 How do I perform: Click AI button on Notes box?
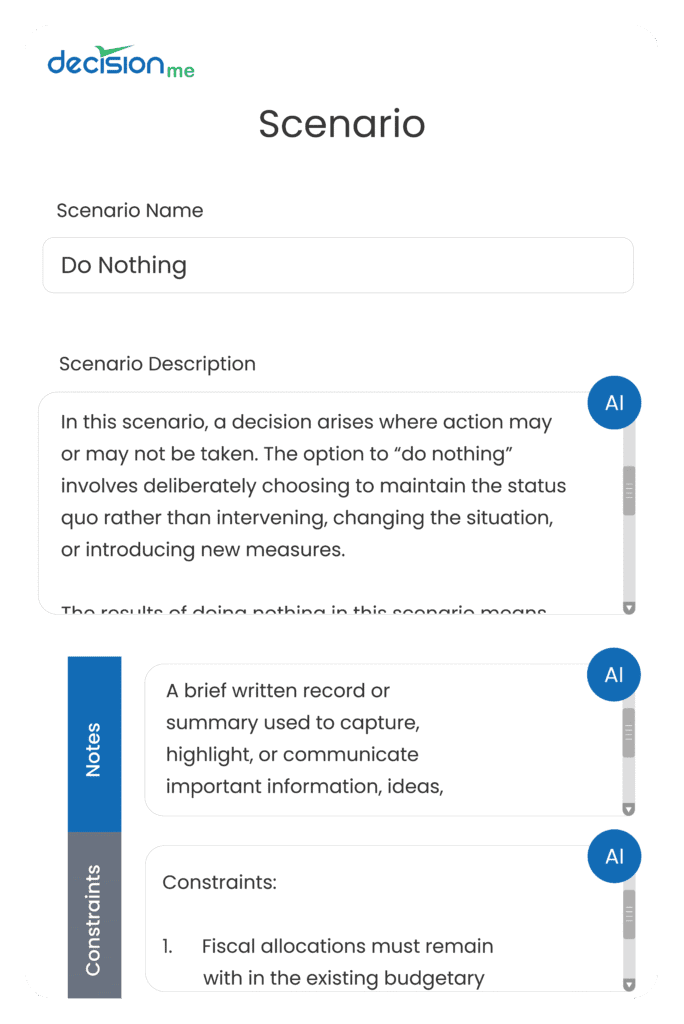(x=614, y=675)
